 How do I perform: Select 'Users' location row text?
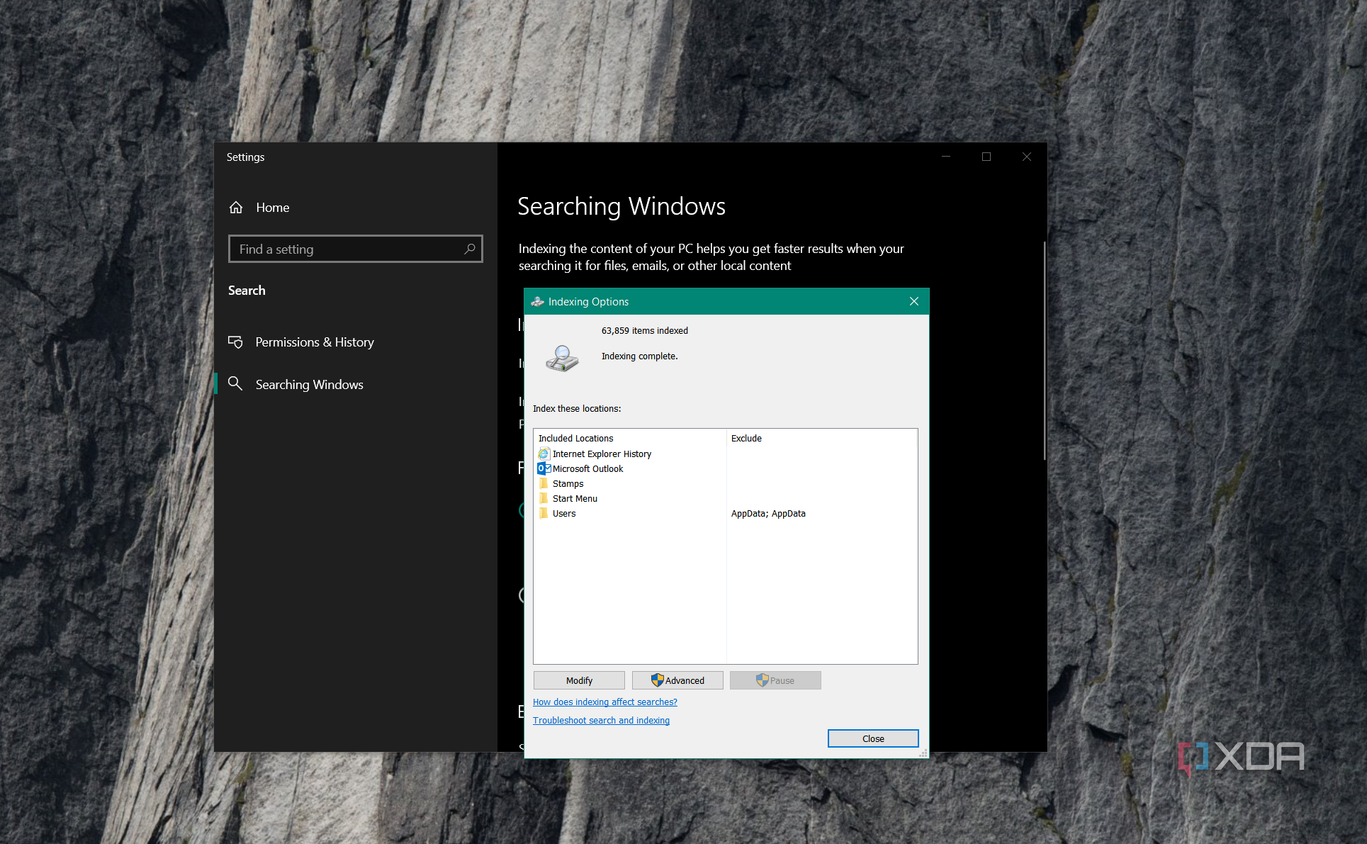[x=564, y=514]
